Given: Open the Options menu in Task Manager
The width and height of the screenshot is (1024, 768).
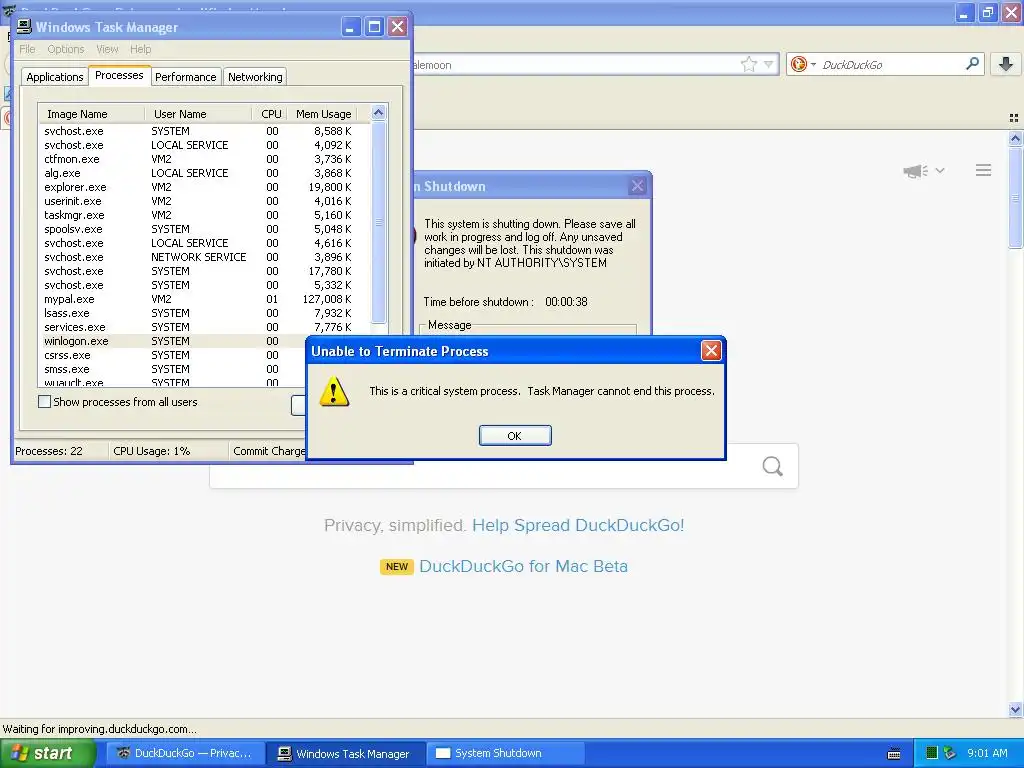Looking at the screenshot, I should click(x=65, y=49).
